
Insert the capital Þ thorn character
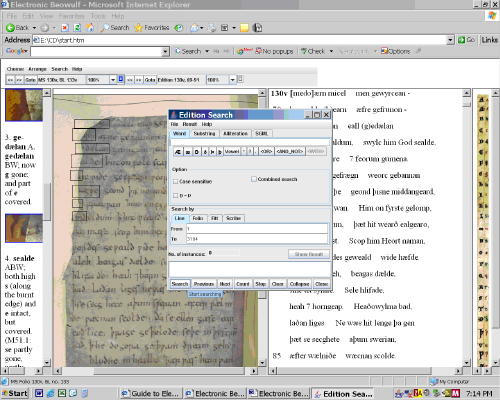[212, 152]
